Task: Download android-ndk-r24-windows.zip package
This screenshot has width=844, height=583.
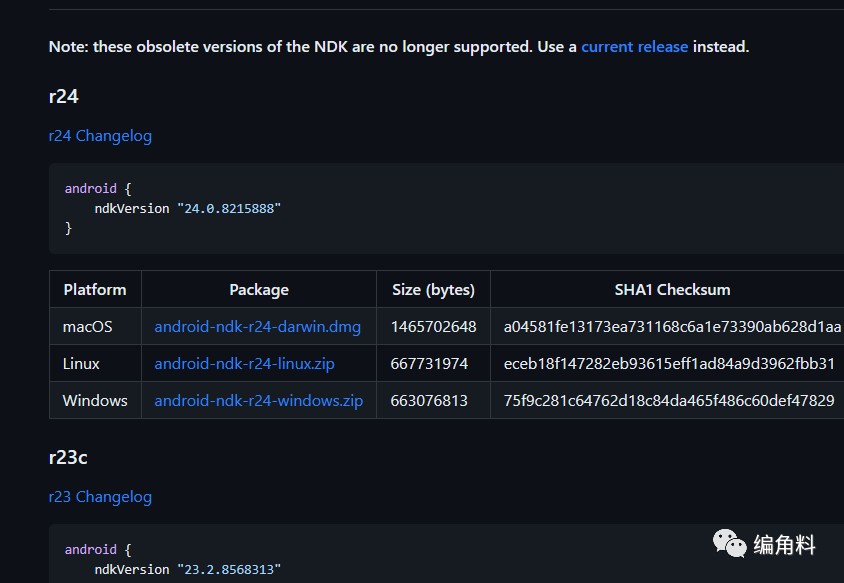Action: [x=258, y=400]
